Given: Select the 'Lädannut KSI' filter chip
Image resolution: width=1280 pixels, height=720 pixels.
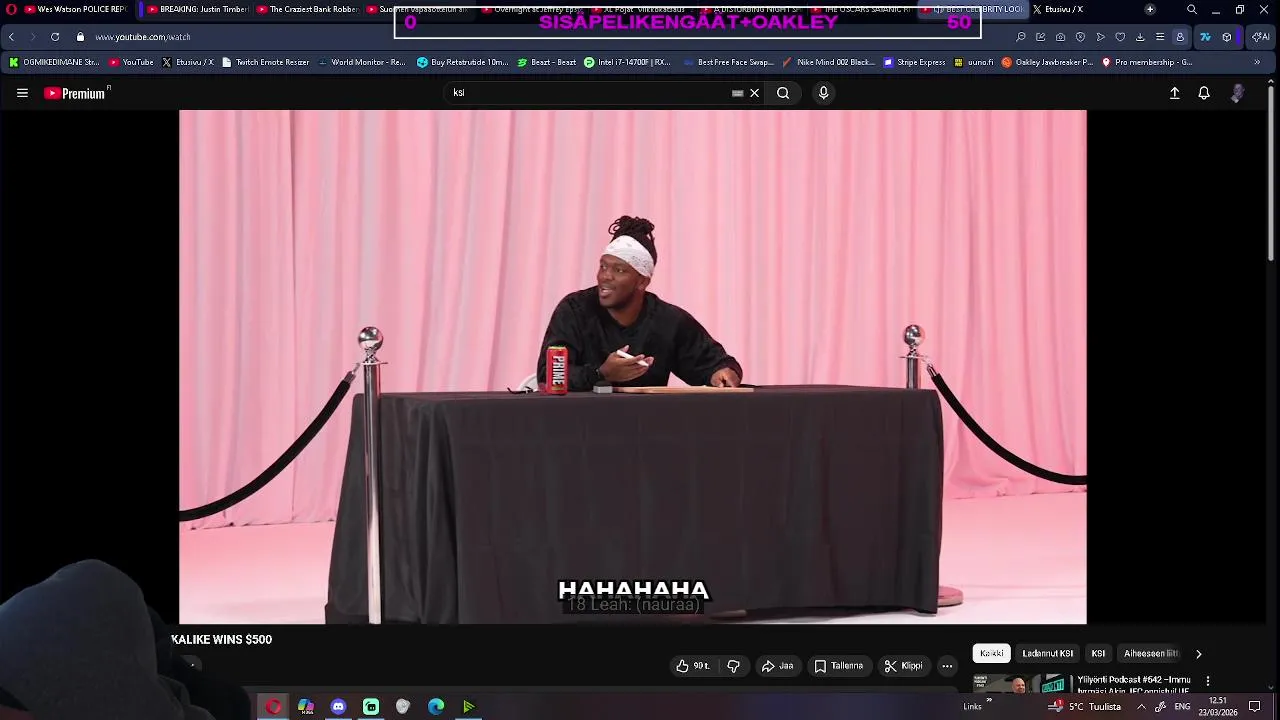Looking at the screenshot, I should (x=1047, y=653).
